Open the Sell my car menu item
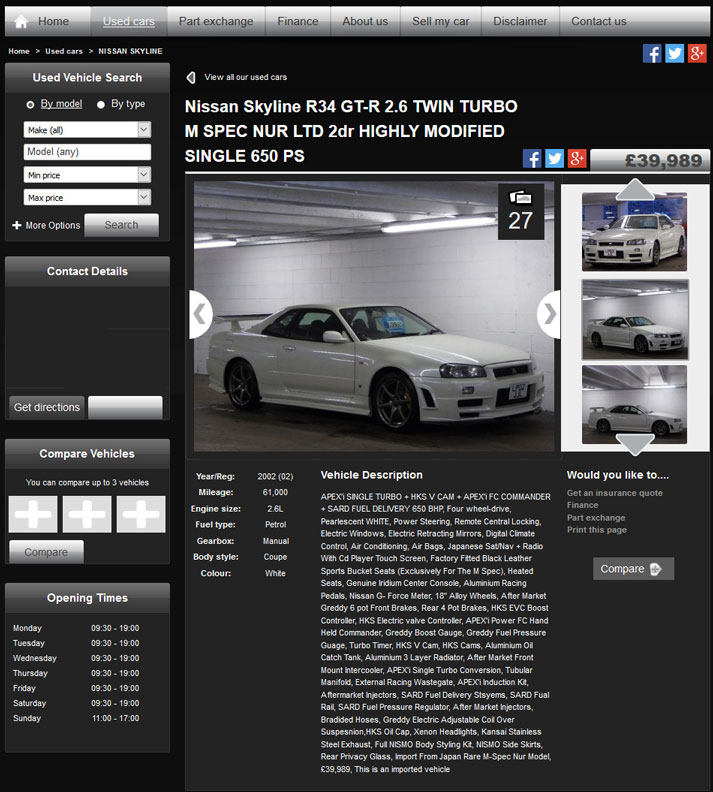This screenshot has width=713, height=792. [441, 21]
